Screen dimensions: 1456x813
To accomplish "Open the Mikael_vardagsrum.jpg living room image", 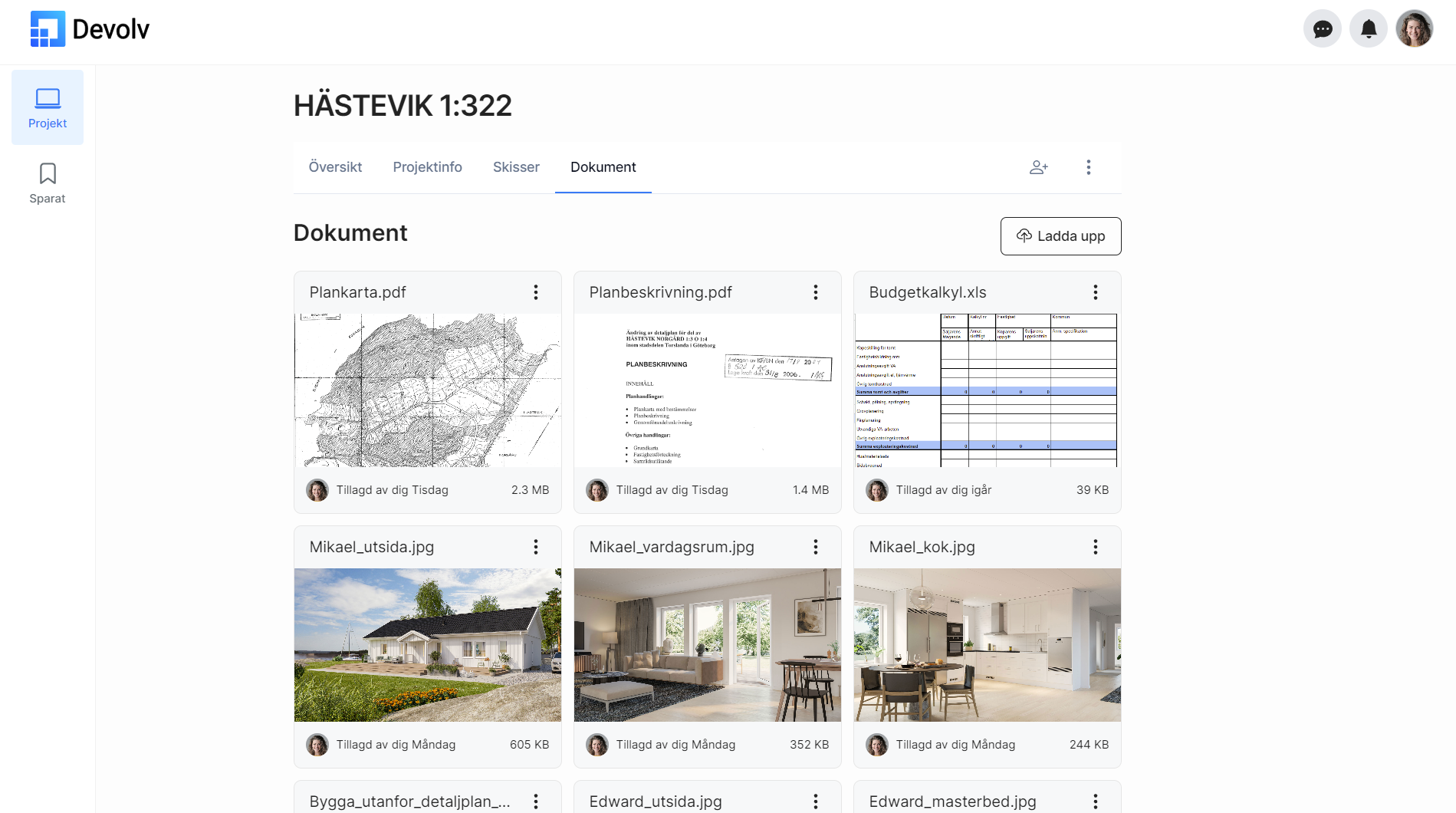I will (x=708, y=645).
